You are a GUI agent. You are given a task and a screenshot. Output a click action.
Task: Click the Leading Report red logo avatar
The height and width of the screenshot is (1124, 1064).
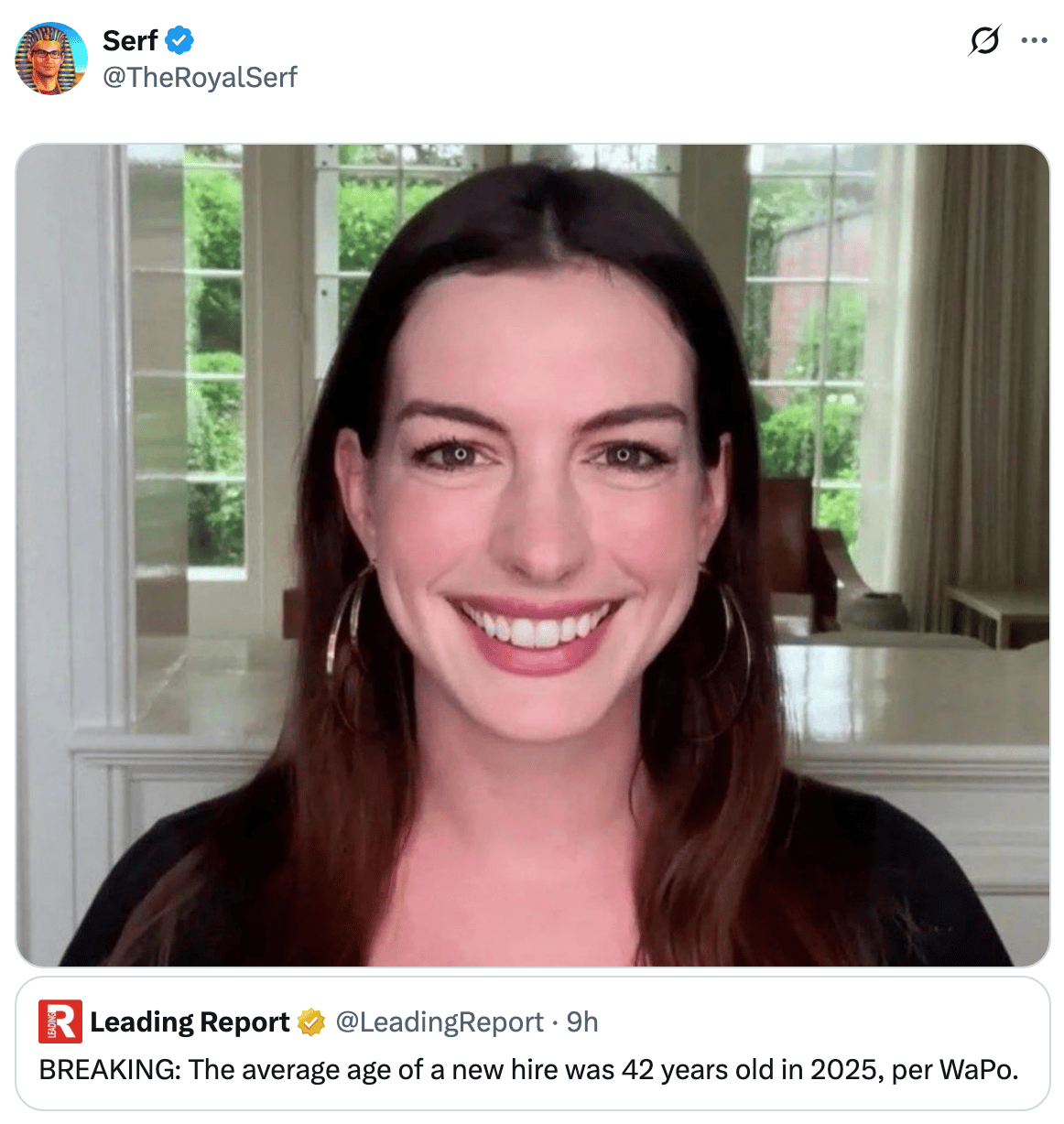click(x=60, y=1021)
